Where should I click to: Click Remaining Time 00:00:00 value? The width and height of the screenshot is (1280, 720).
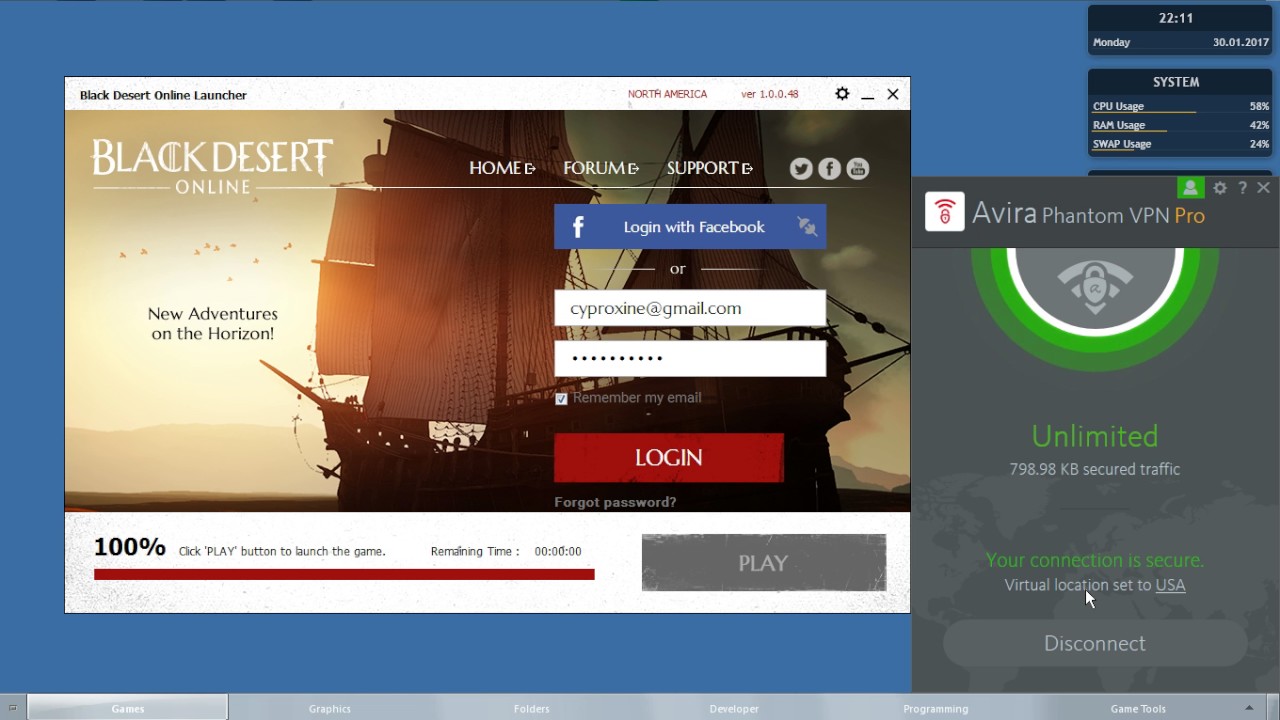[558, 551]
